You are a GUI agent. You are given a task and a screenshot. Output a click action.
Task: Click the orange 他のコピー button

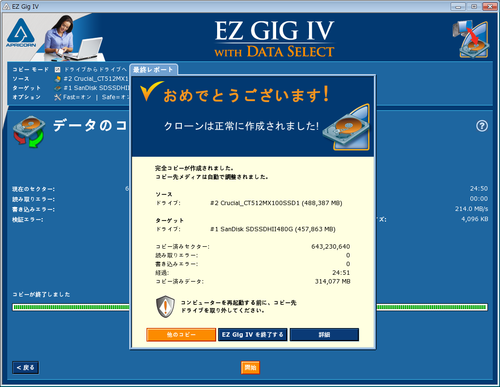tap(181, 335)
